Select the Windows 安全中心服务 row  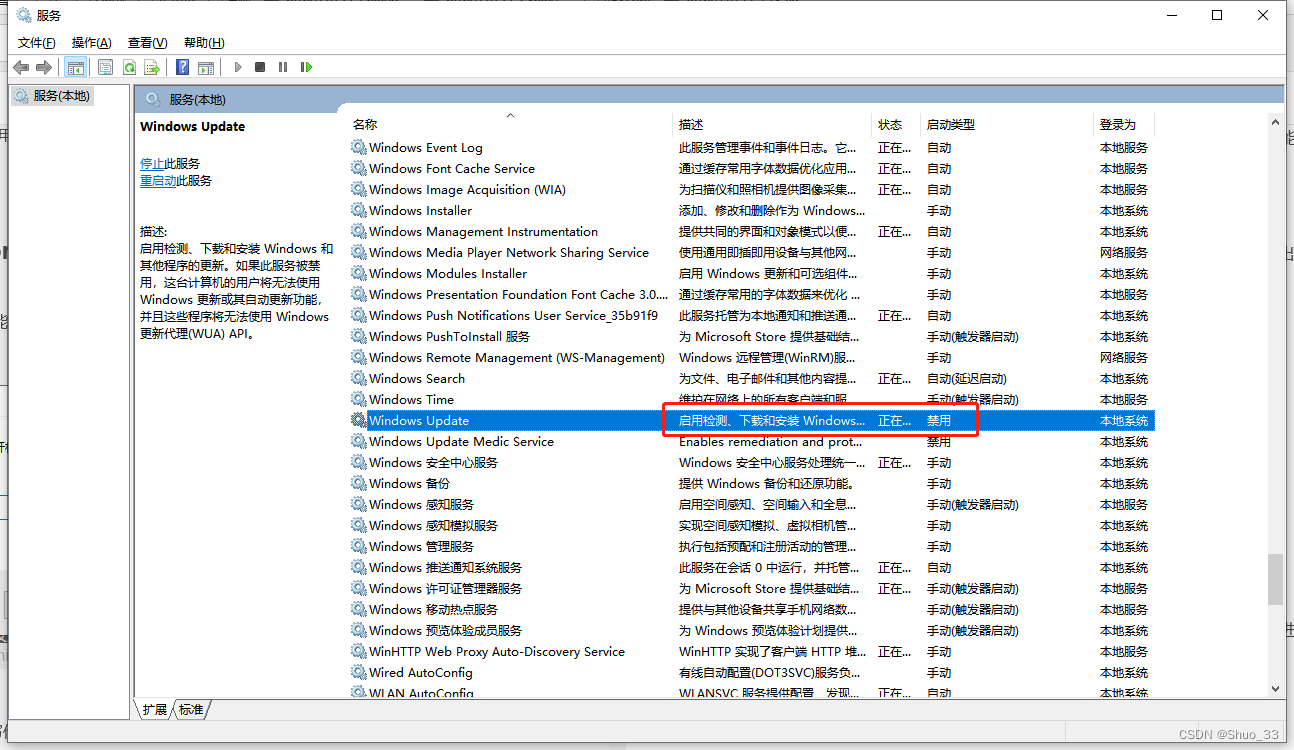(751, 462)
